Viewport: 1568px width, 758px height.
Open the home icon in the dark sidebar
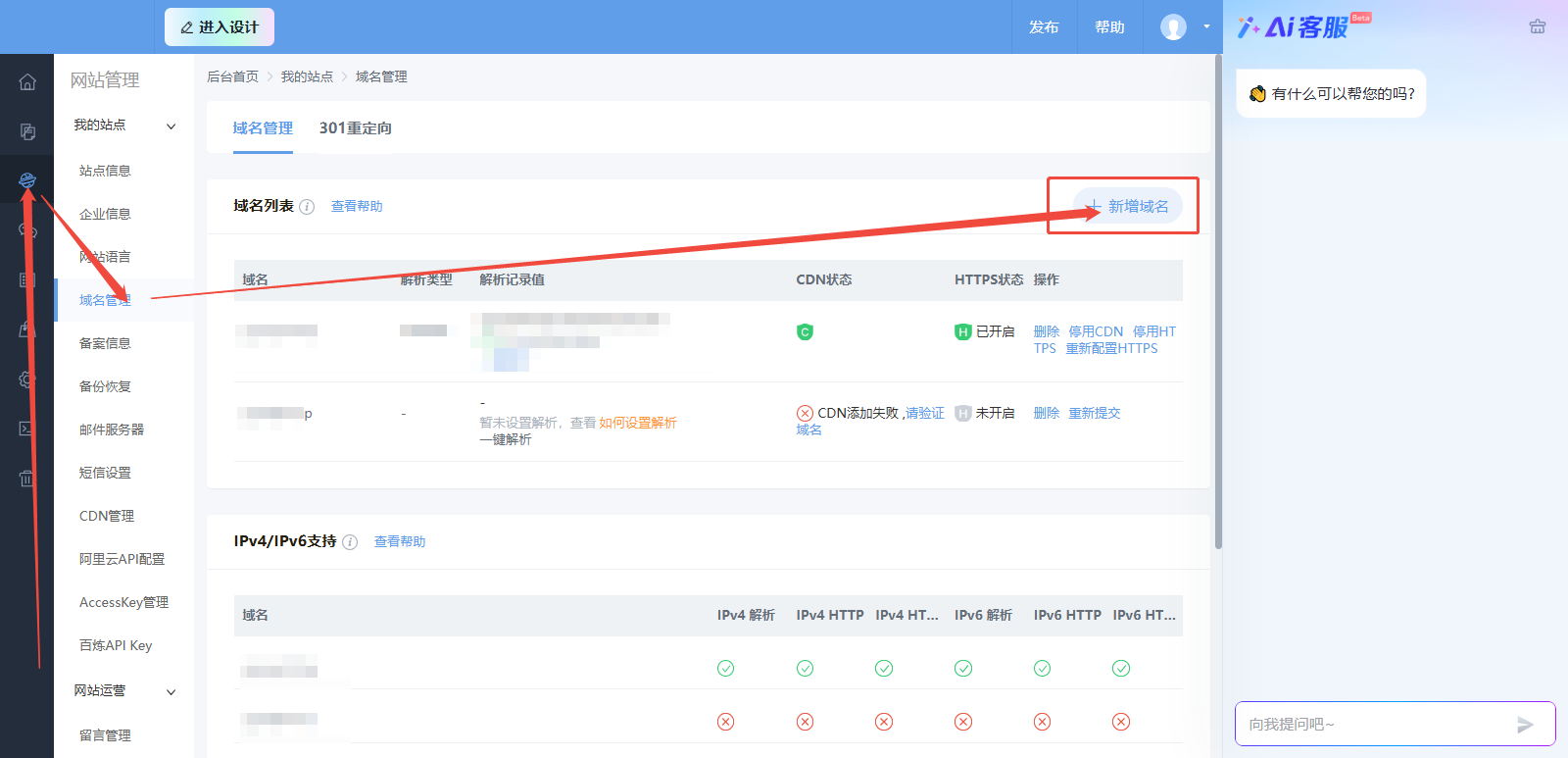click(27, 82)
